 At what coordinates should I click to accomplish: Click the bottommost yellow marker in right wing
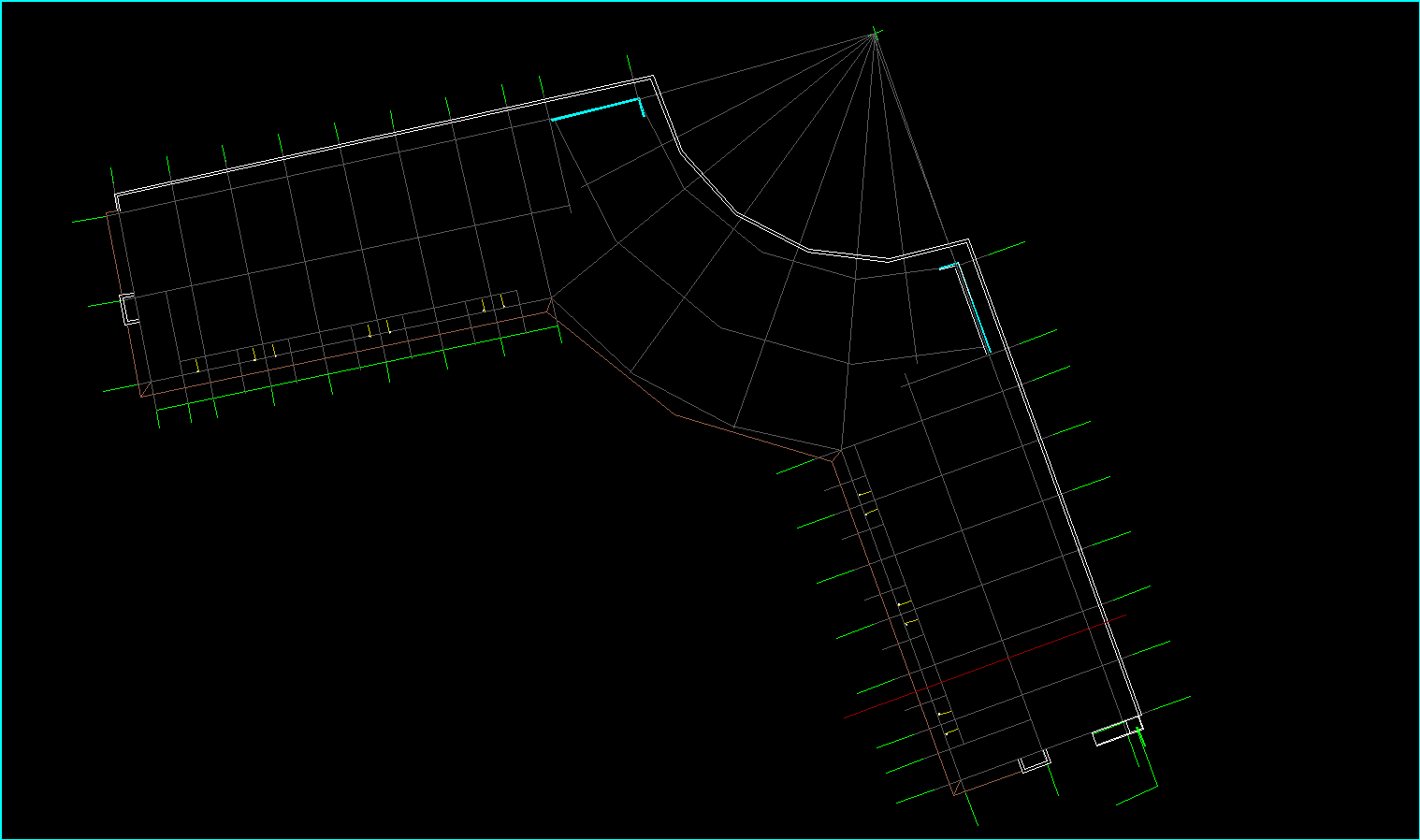tap(949, 732)
